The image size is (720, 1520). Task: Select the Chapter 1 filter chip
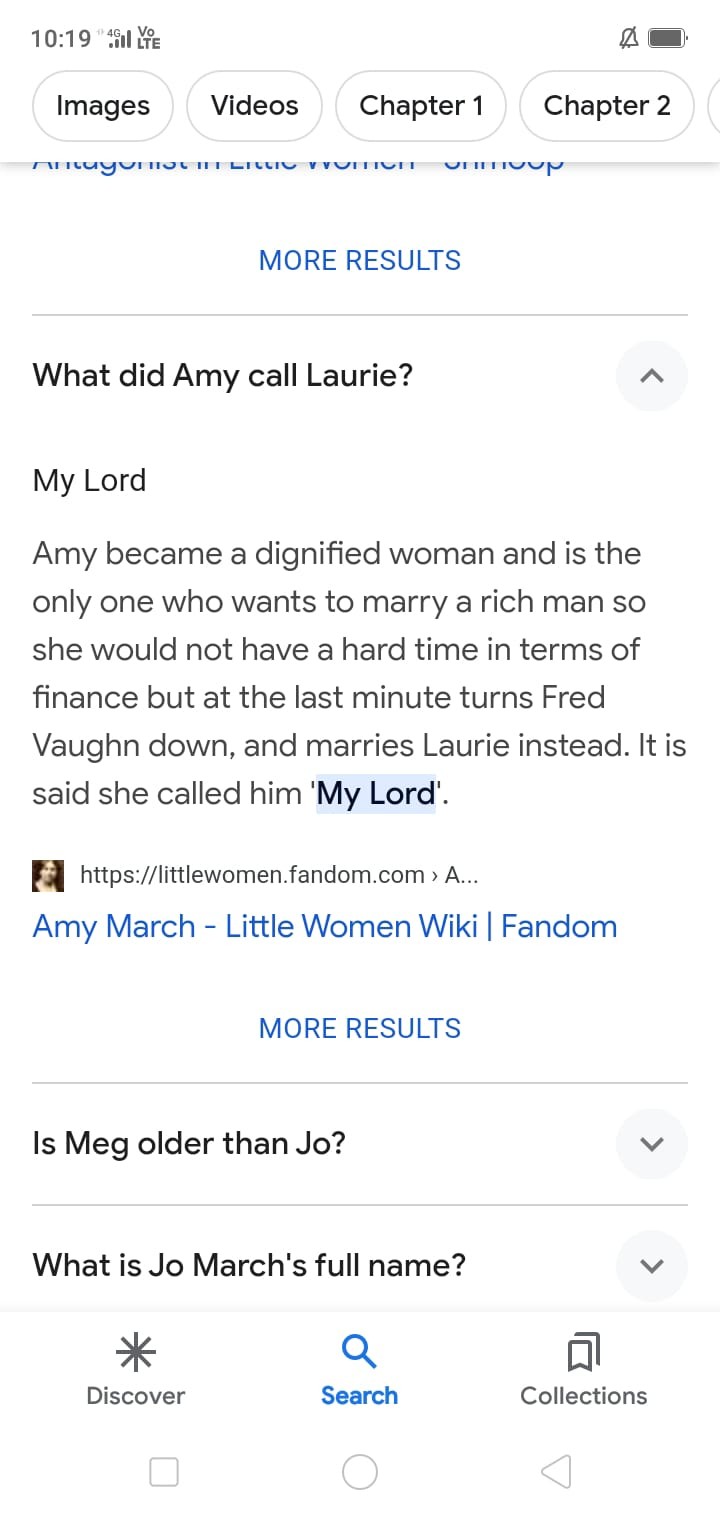point(421,106)
